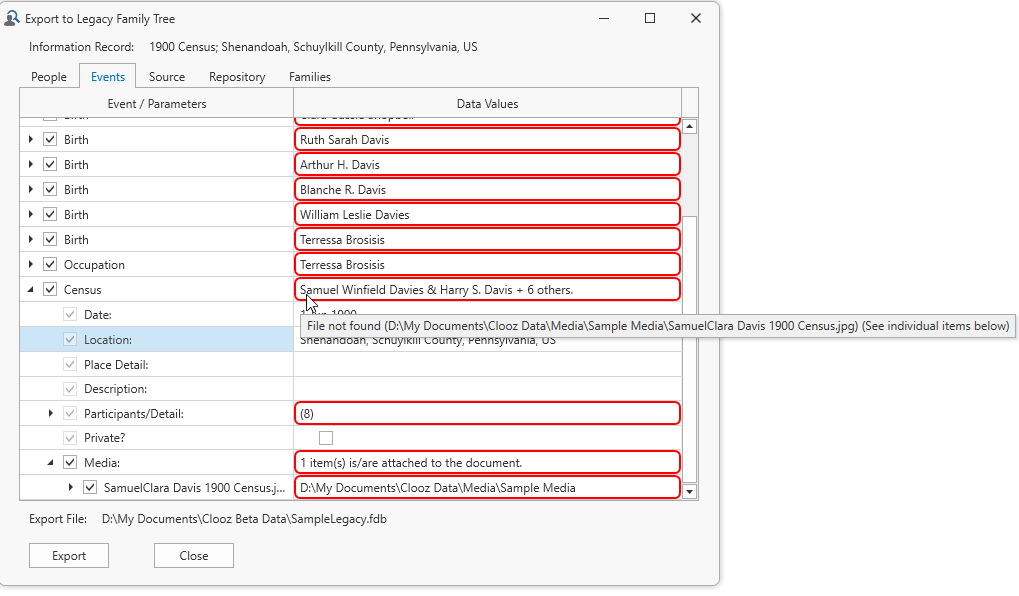The width and height of the screenshot is (1019, 596).
Task: Uncheck the SamuelClara Davis 1900 Census media file
Action: (x=90, y=488)
